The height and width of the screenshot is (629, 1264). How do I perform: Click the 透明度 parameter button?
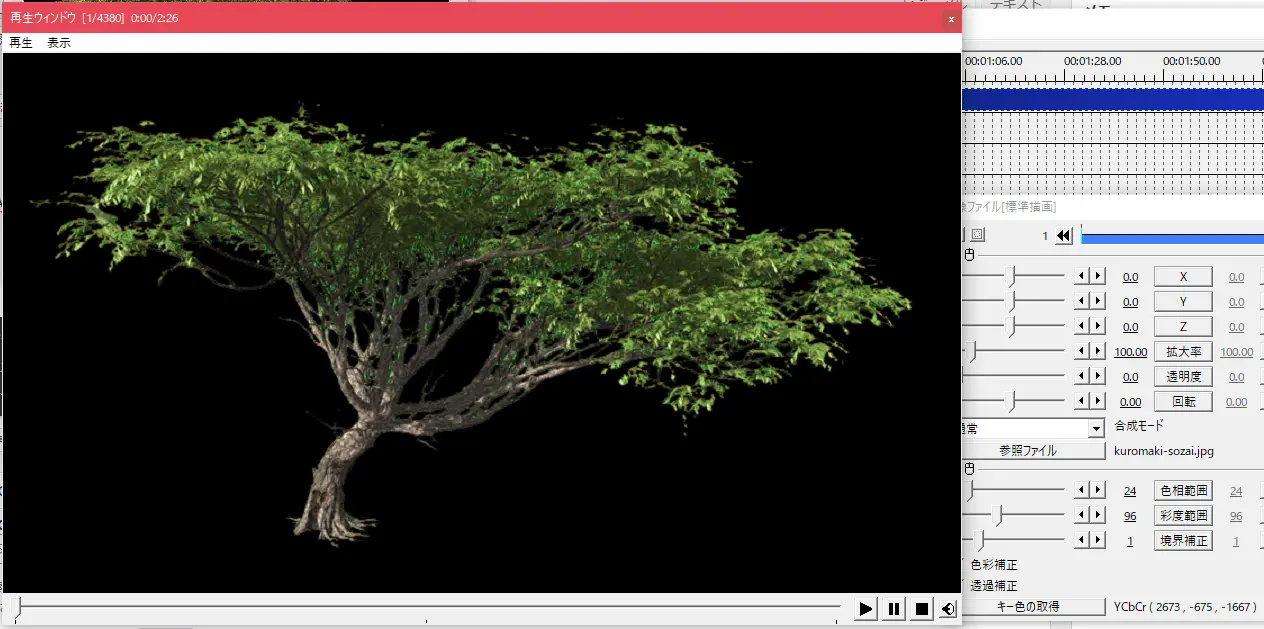point(1183,377)
